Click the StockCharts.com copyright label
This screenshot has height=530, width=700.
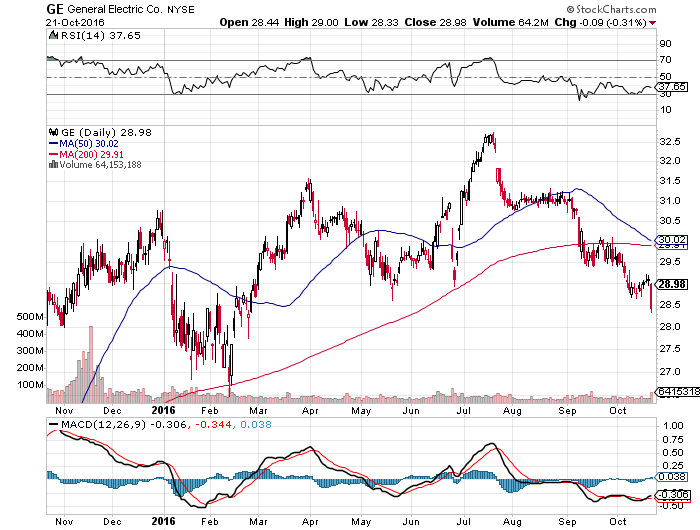click(x=611, y=9)
